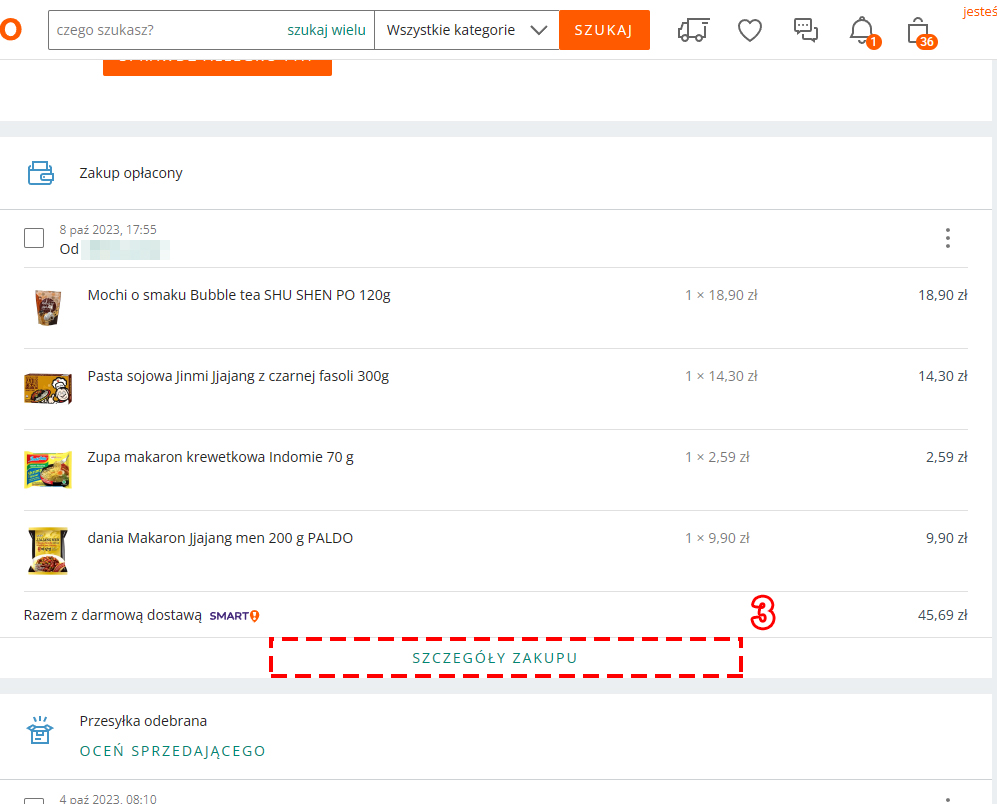Image resolution: width=997 pixels, height=804 pixels.
Task: Open Zupa makaron krewetkowa Indomie title
Action: (221, 457)
